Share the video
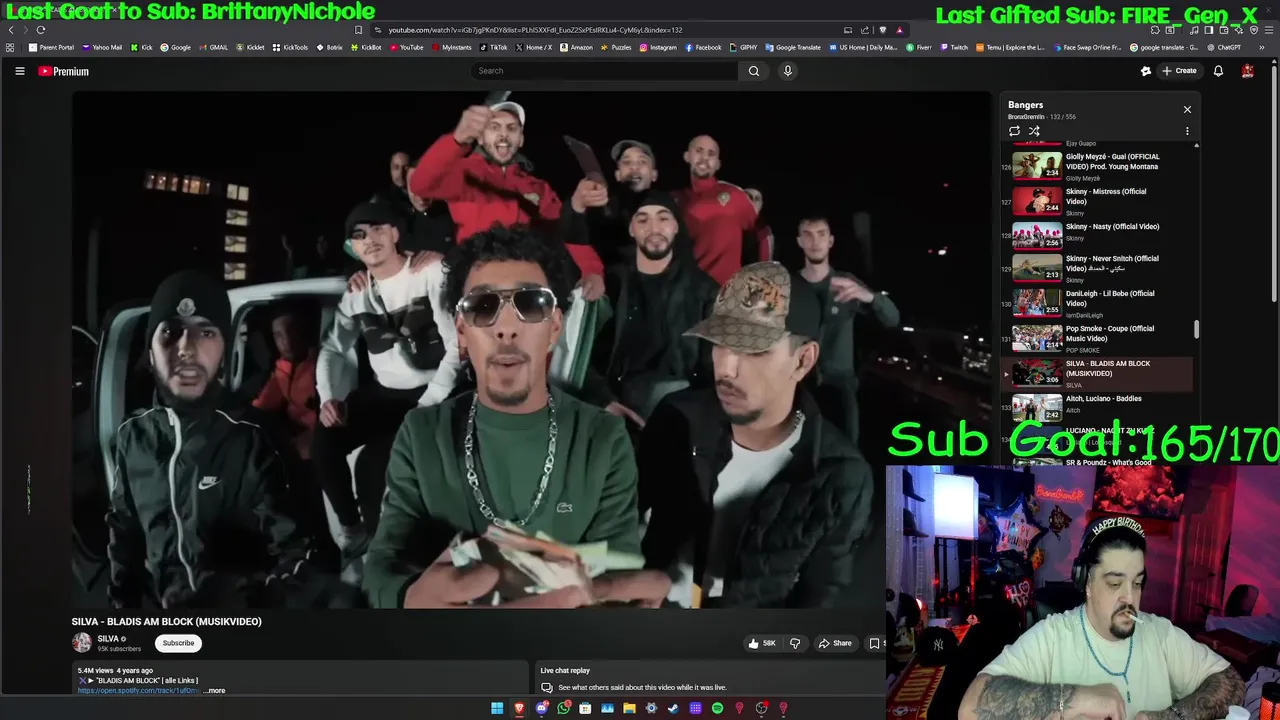The height and width of the screenshot is (720, 1280). [x=835, y=643]
